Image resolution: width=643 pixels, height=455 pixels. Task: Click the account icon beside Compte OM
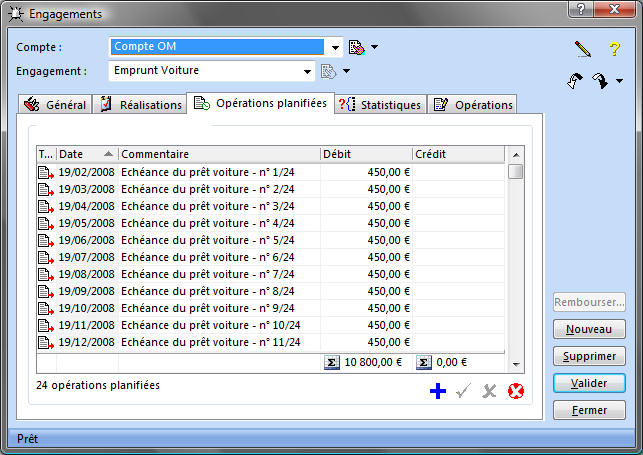pos(357,47)
